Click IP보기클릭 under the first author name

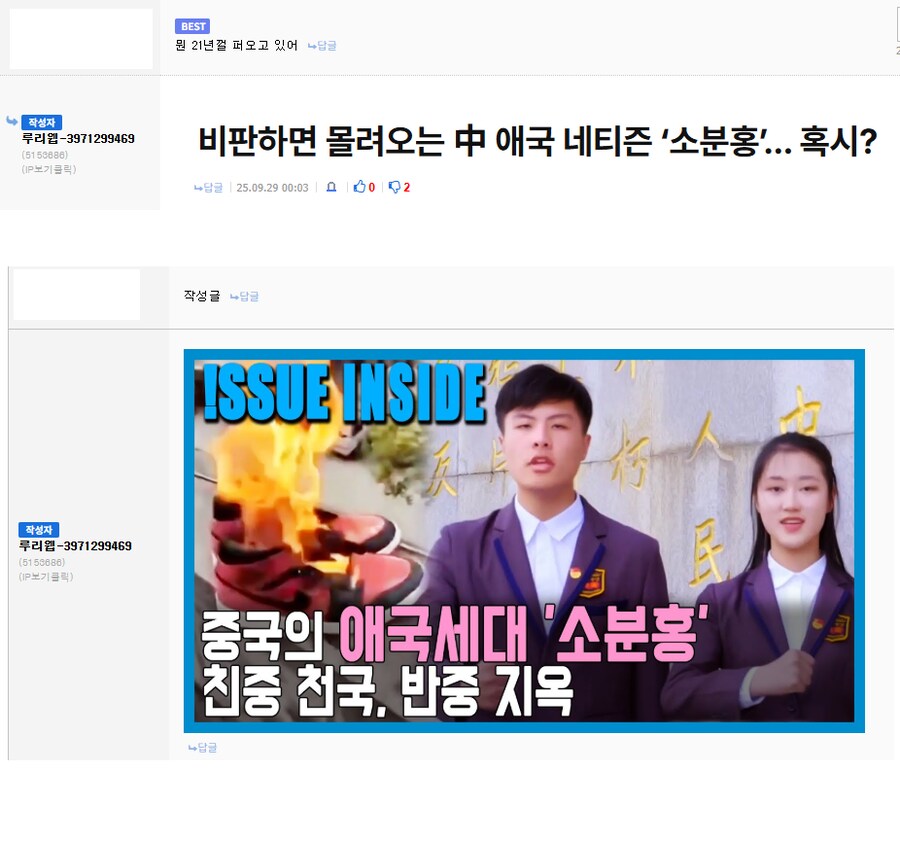pos(48,169)
